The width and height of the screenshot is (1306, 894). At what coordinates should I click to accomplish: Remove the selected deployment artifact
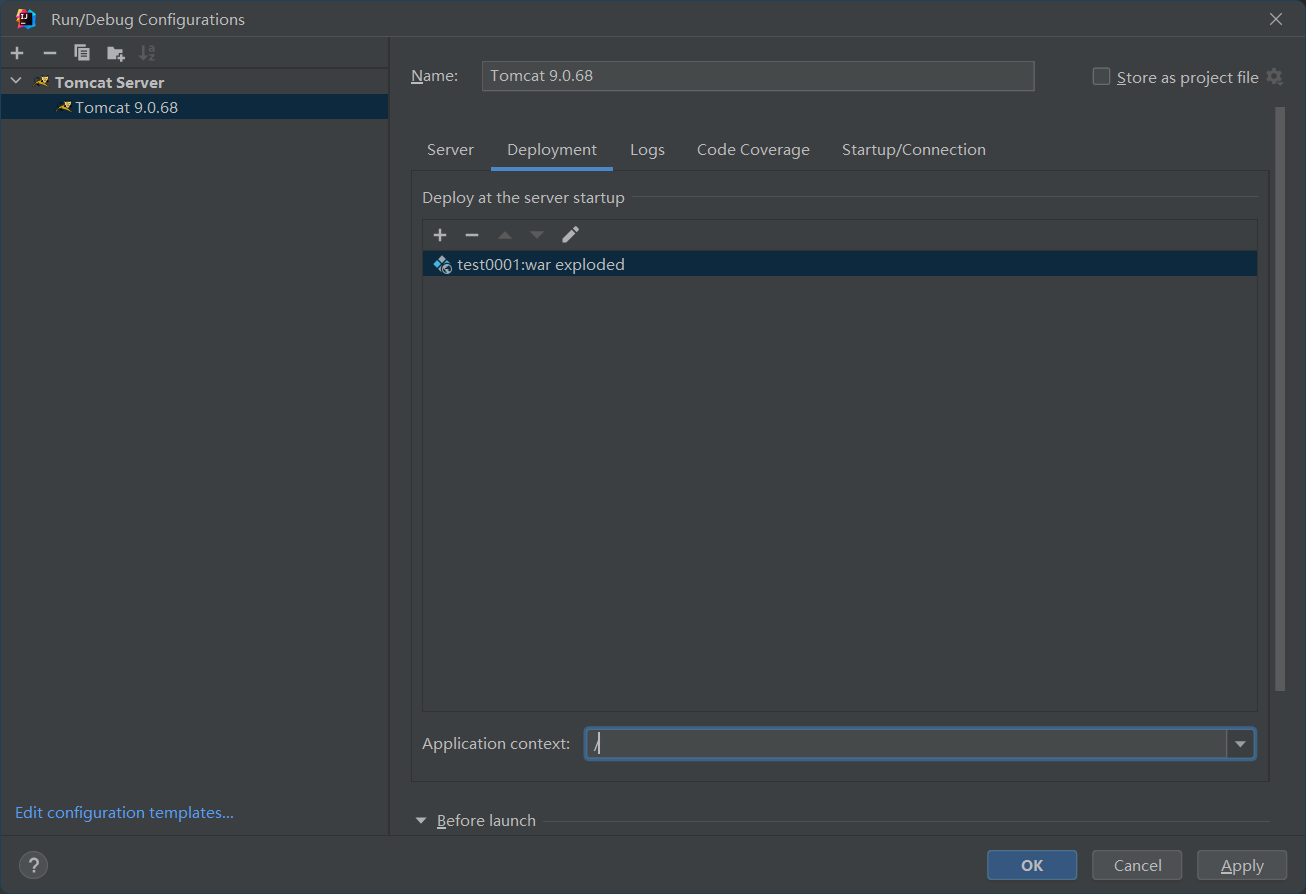tap(472, 235)
